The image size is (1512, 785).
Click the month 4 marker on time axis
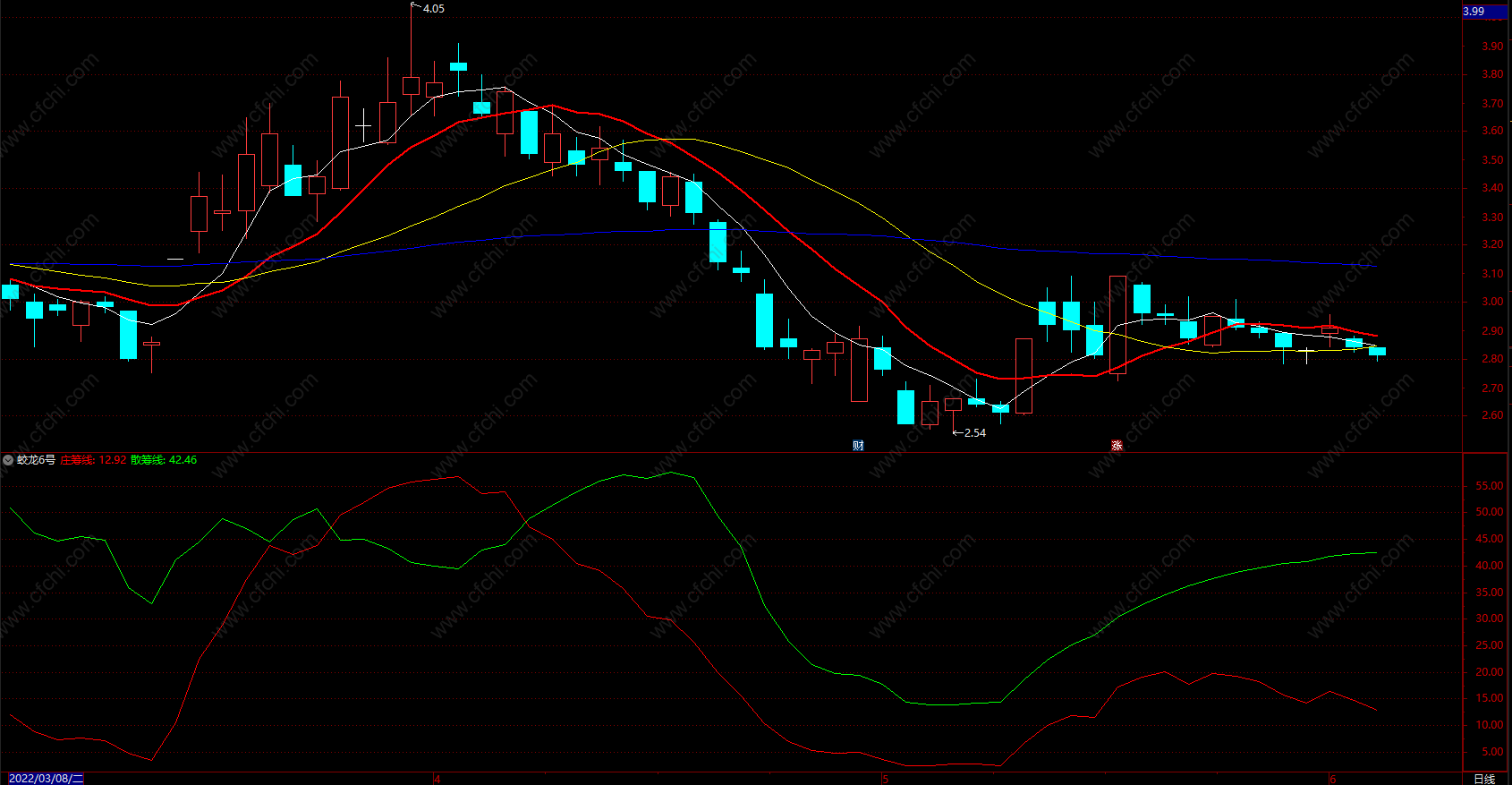pyautogui.click(x=437, y=779)
